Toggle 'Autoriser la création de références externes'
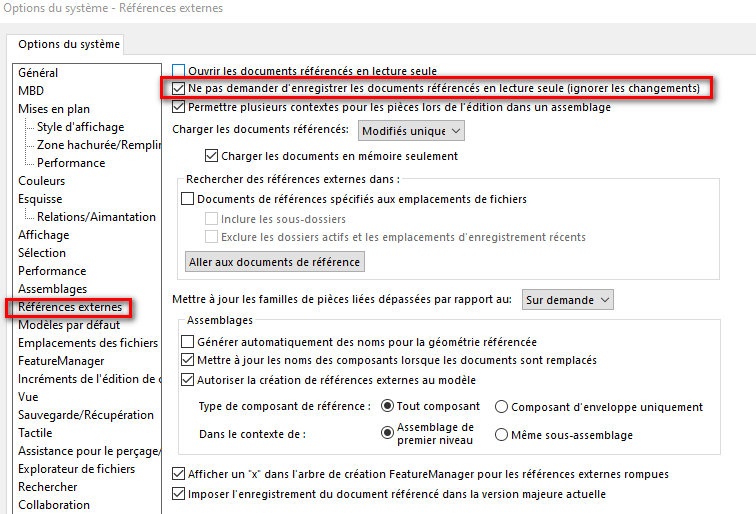The image size is (756, 514). point(187,379)
